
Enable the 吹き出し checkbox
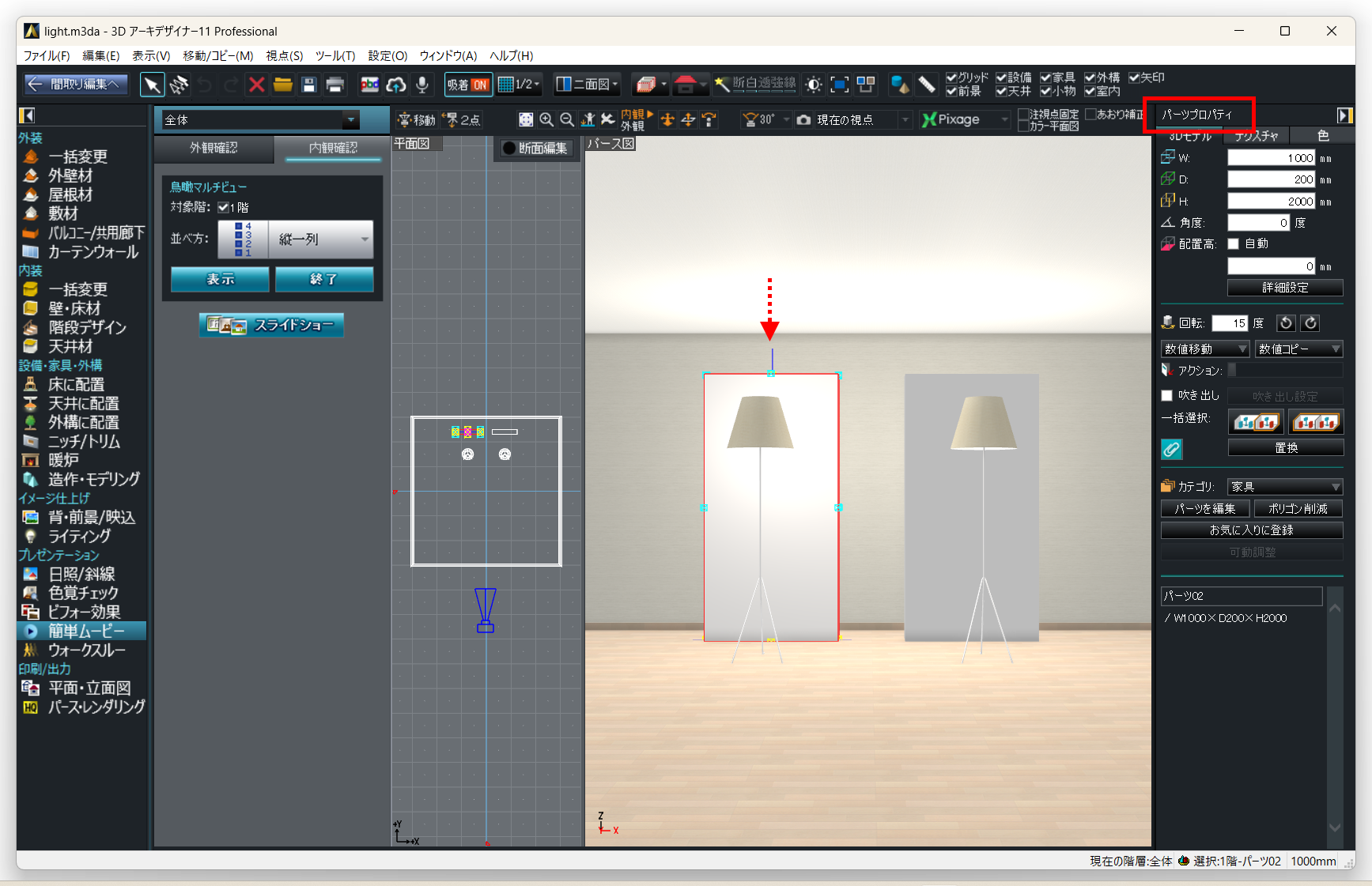coord(1166,395)
